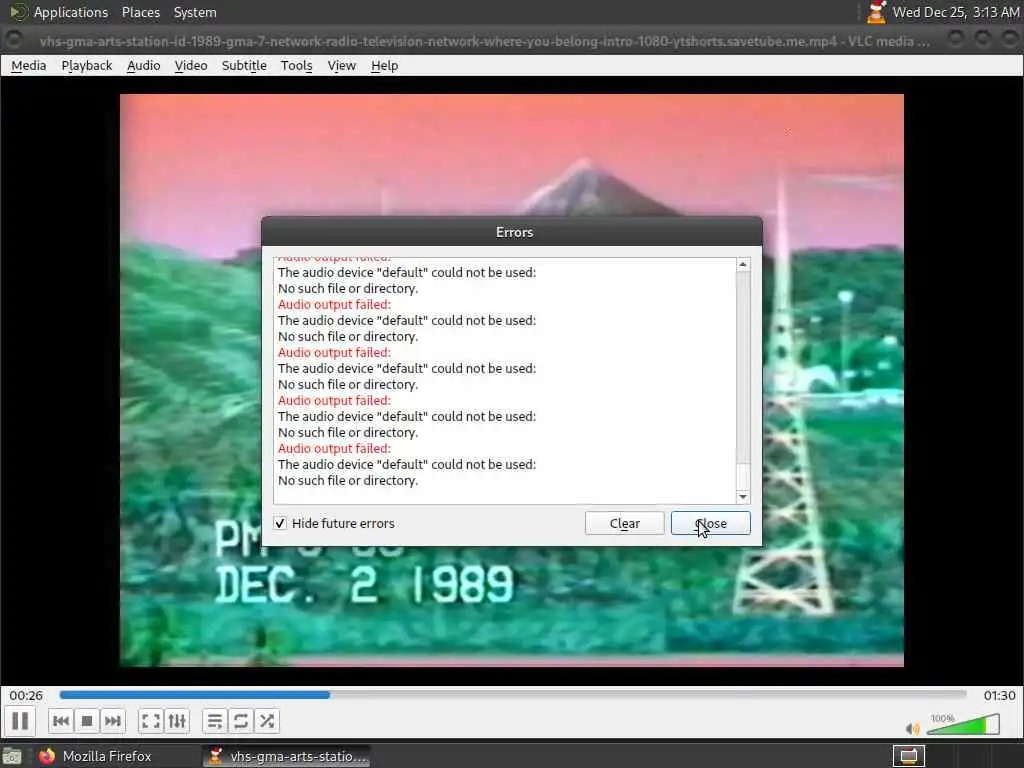Uncheck Hide future errors checkbox
1024x768 pixels.
coord(280,523)
